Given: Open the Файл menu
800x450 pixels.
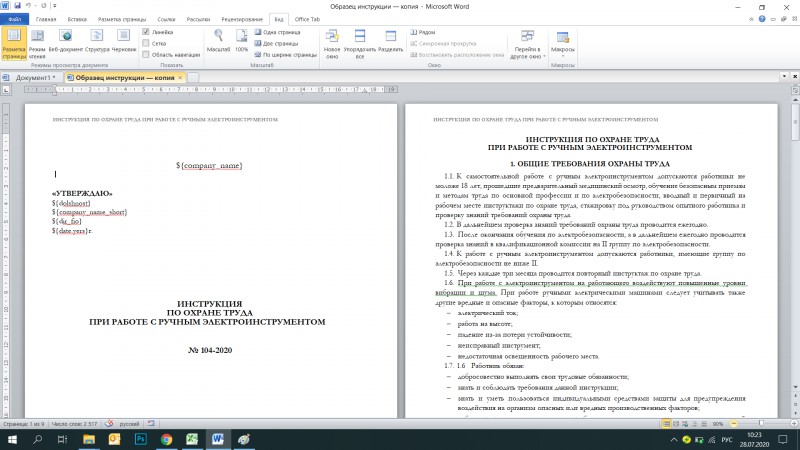Looking at the screenshot, I should pos(15,19).
